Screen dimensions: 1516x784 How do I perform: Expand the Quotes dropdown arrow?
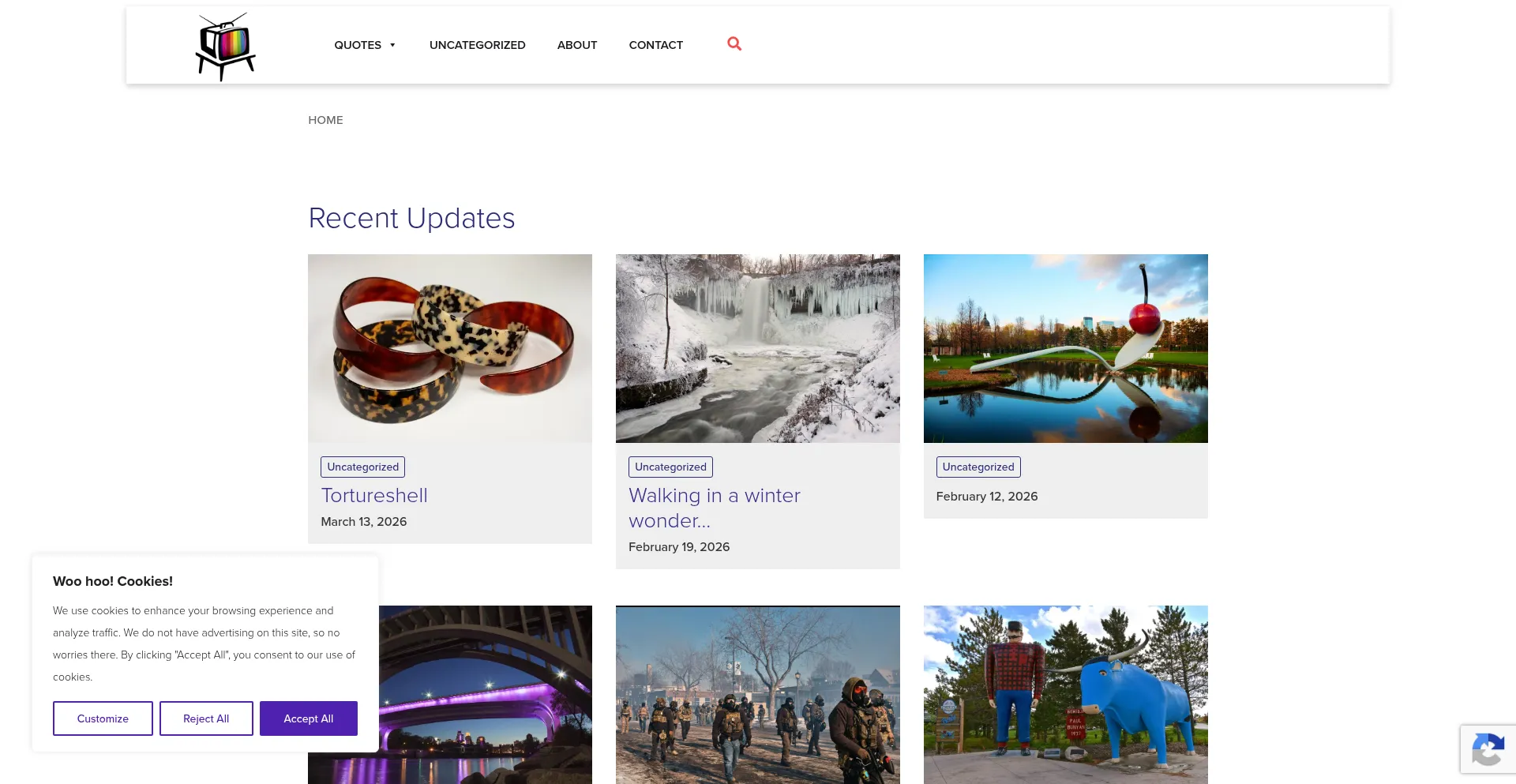click(392, 45)
